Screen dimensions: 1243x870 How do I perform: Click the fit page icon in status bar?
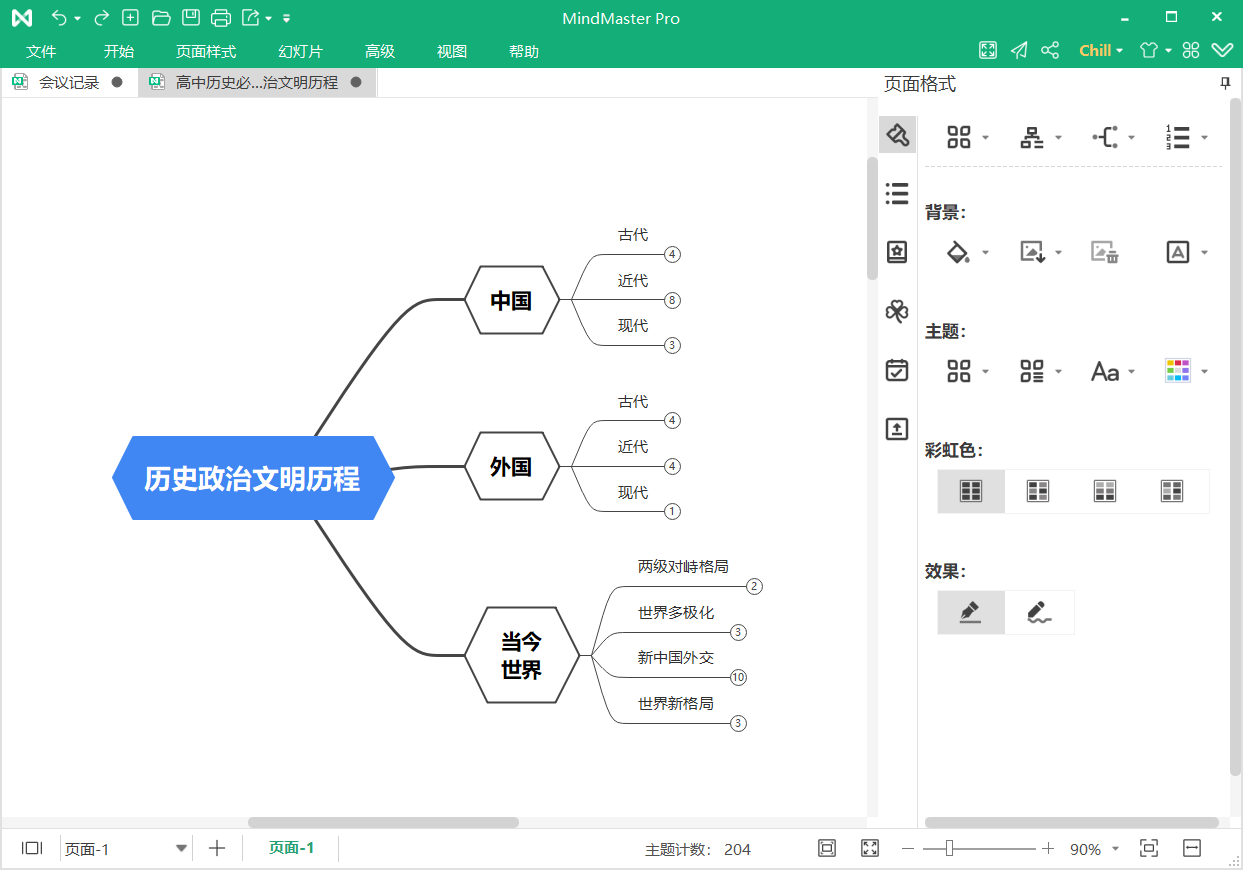click(x=827, y=848)
